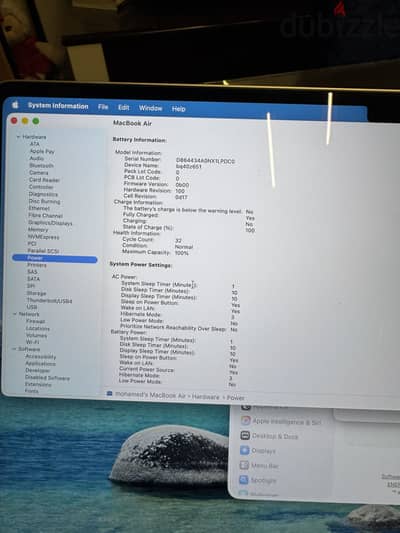This screenshot has height=533, width=400.
Task: Open Spotlight label in System Settings
Action: 263,481
